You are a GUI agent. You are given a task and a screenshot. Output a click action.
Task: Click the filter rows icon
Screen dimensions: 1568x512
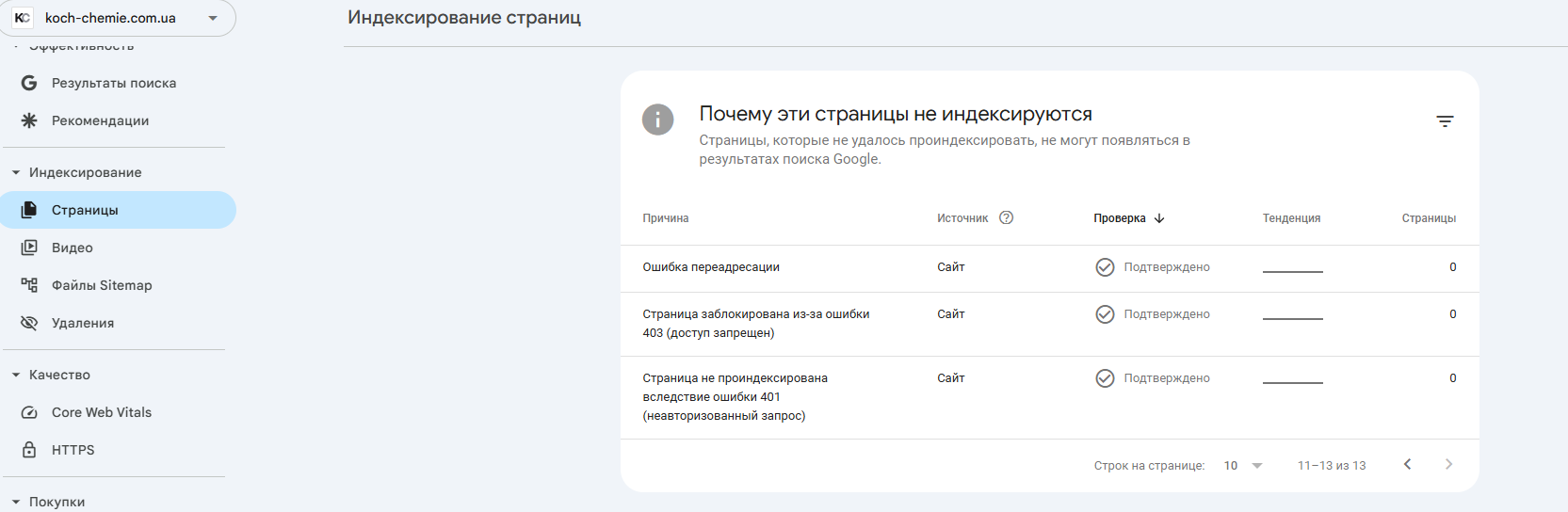[x=1445, y=121]
